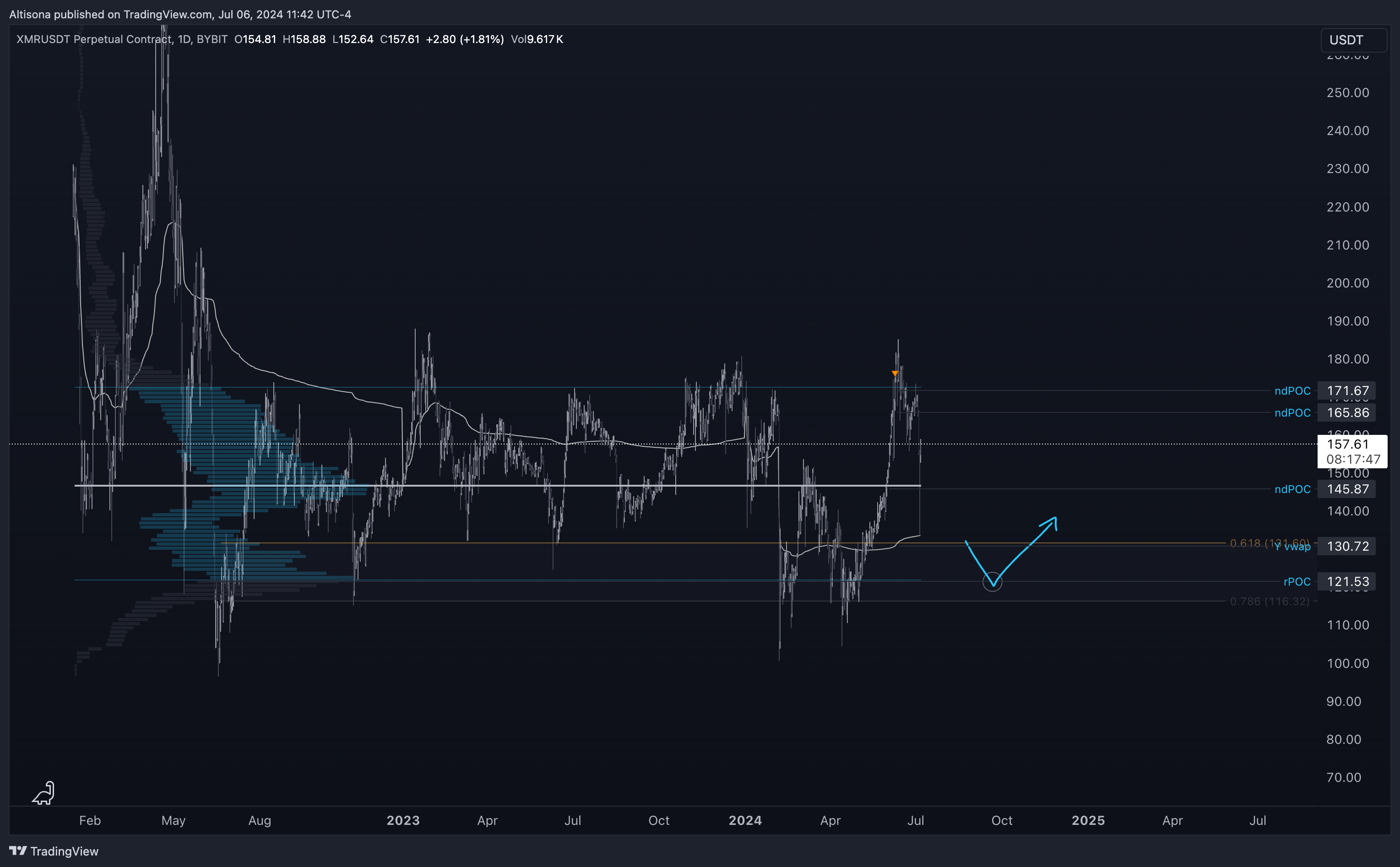Click the Aug label on time axis

click(260, 821)
